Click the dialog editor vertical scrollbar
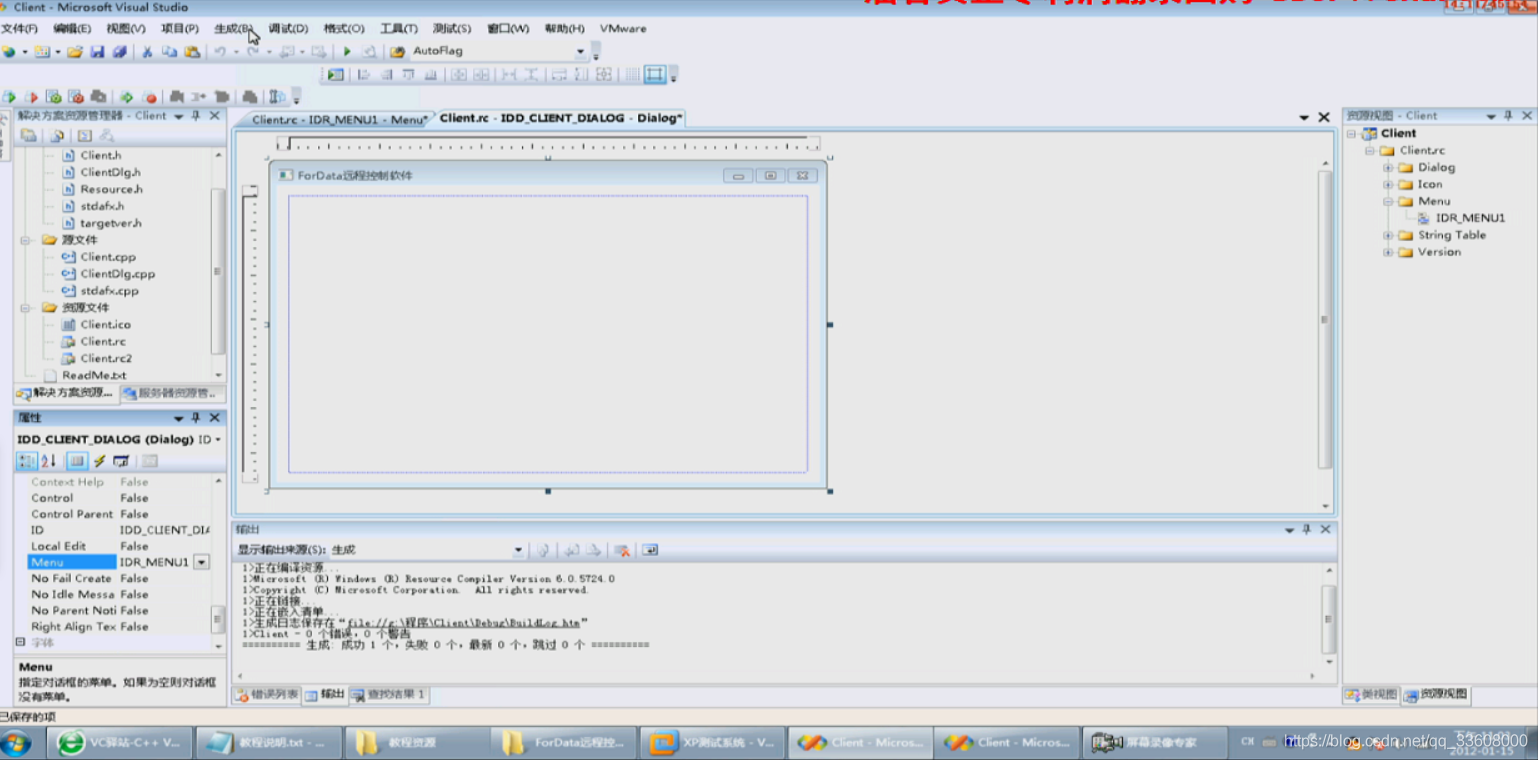1538x760 pixels. [1325, 320]
